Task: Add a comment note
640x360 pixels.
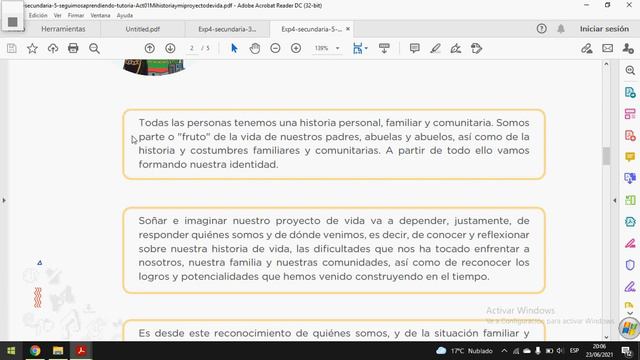Action: (x=415, y=48)
